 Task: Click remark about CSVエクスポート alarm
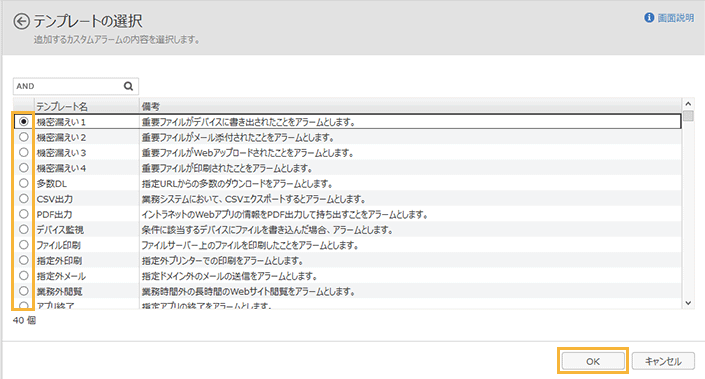[x=254, y=199]
